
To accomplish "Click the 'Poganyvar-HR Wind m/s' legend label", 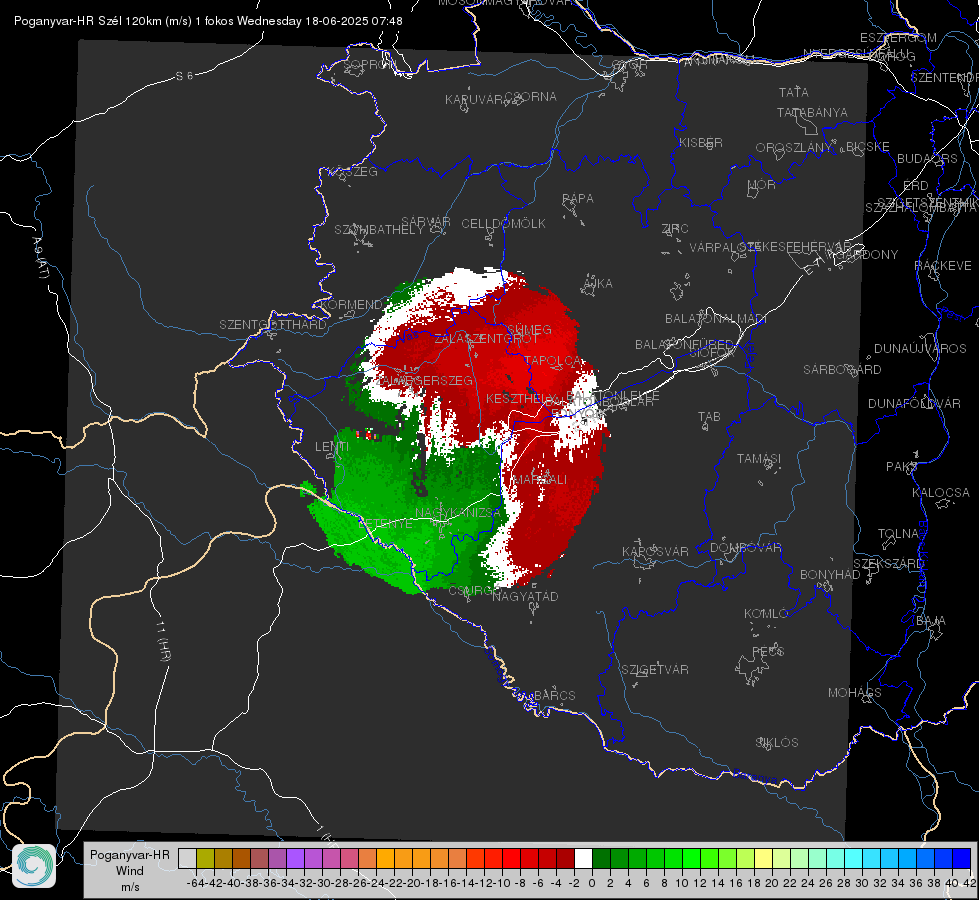I will coord(130,871).
